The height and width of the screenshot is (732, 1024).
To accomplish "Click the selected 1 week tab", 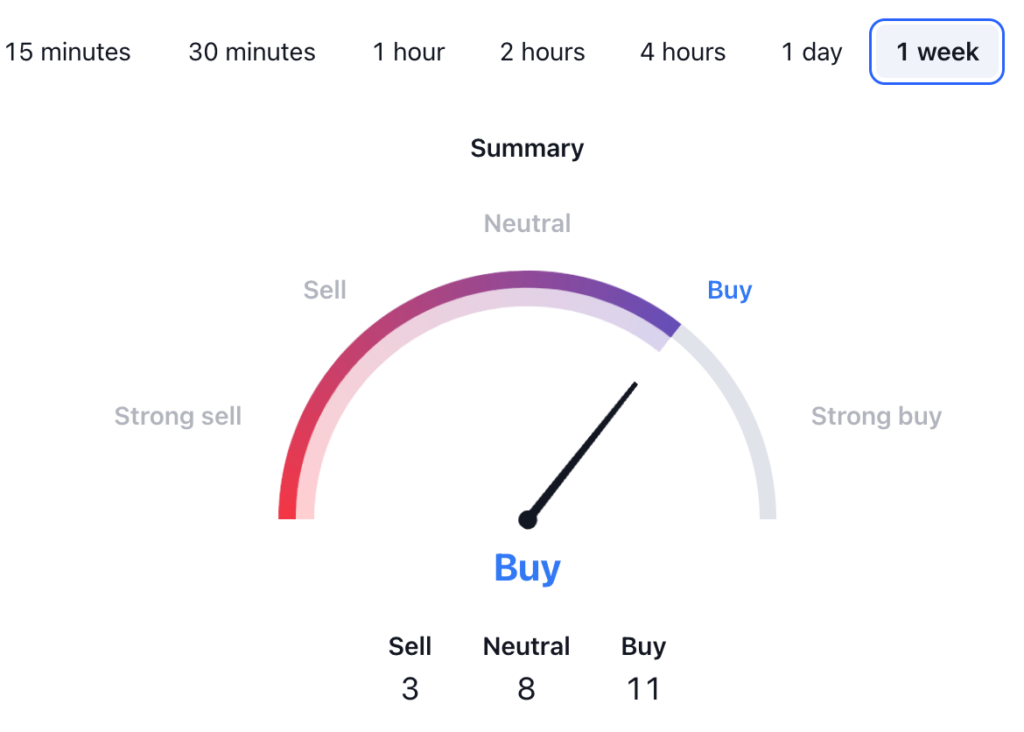I will 937,52.
